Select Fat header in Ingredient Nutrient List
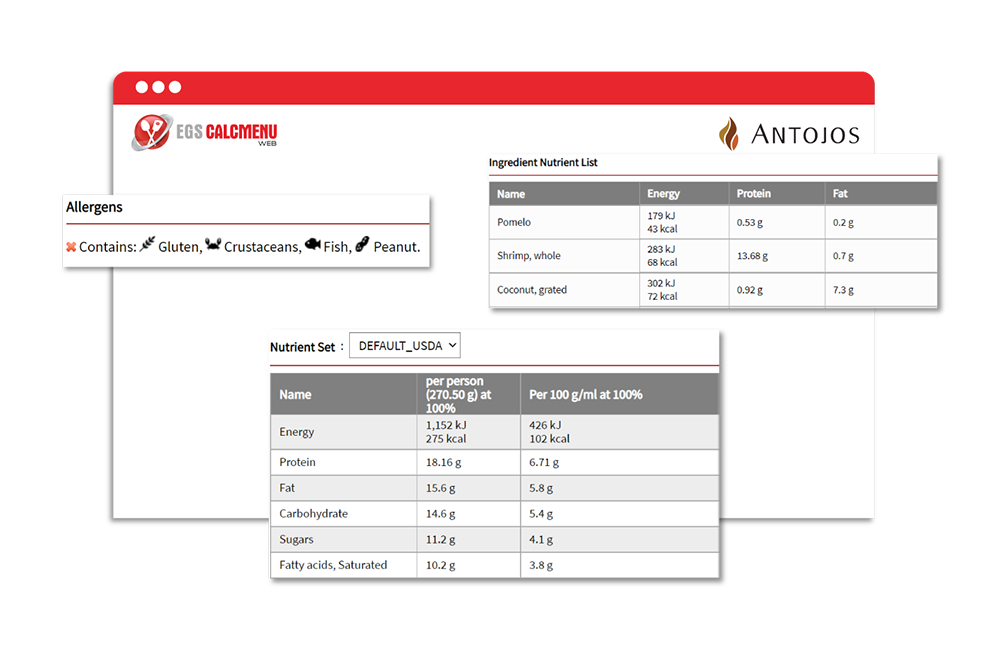 (840, 194)
